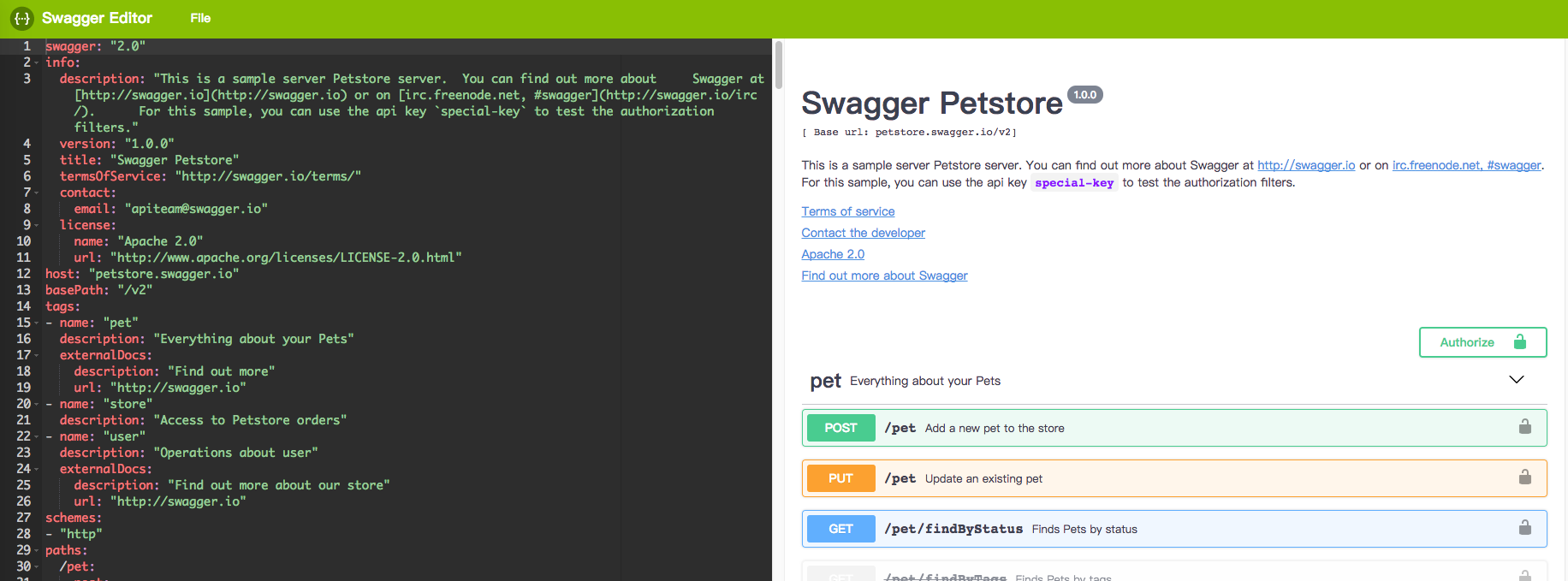Open the File menu
Screen dimensions: 1568x581
[200, 18]
